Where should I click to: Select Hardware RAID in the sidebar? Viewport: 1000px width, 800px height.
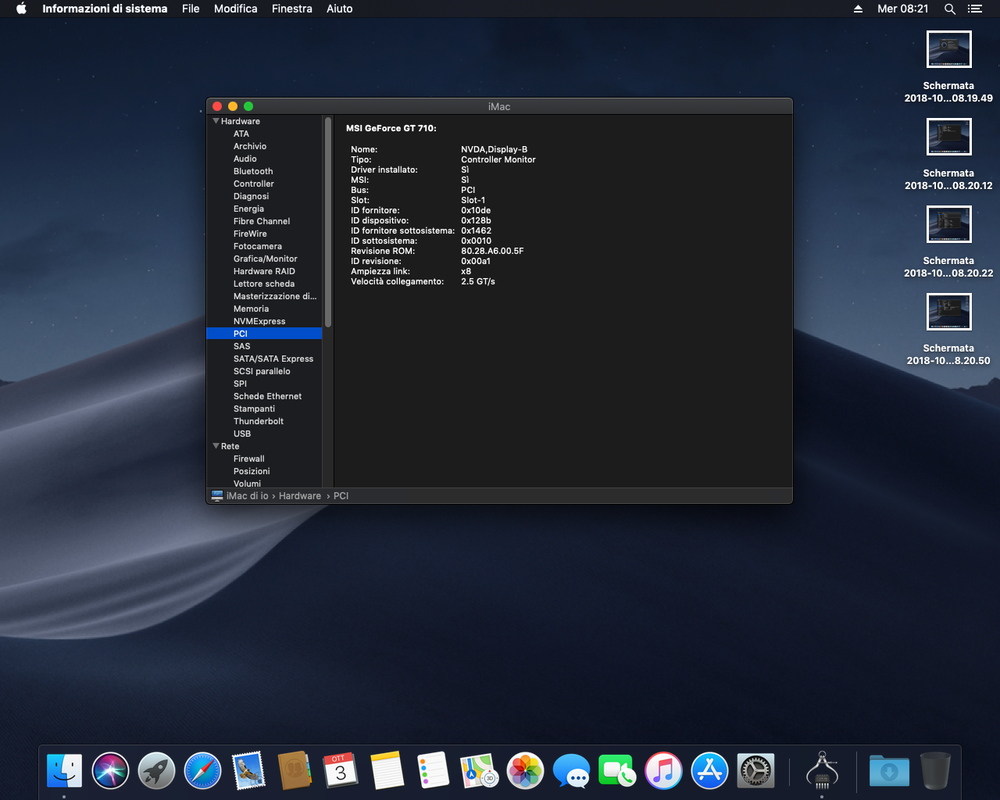[264, 271]
